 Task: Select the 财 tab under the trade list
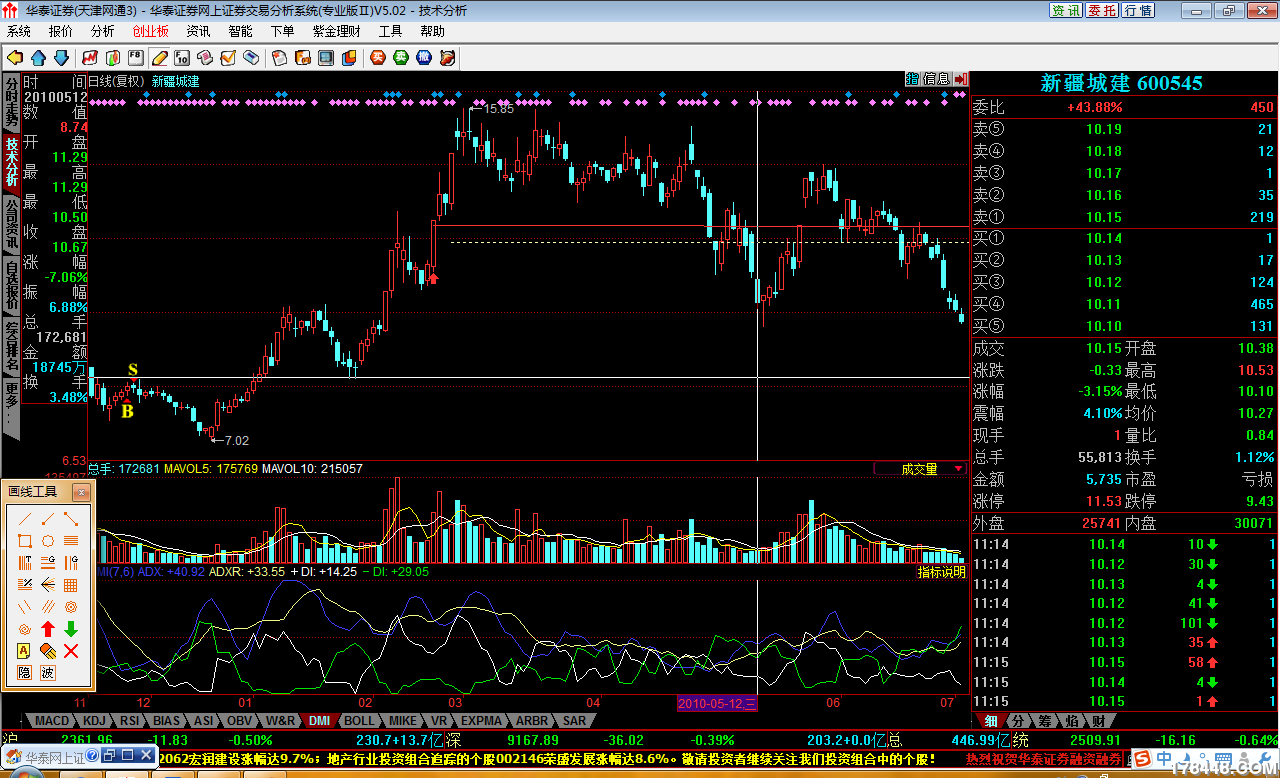pos(1098,721)
